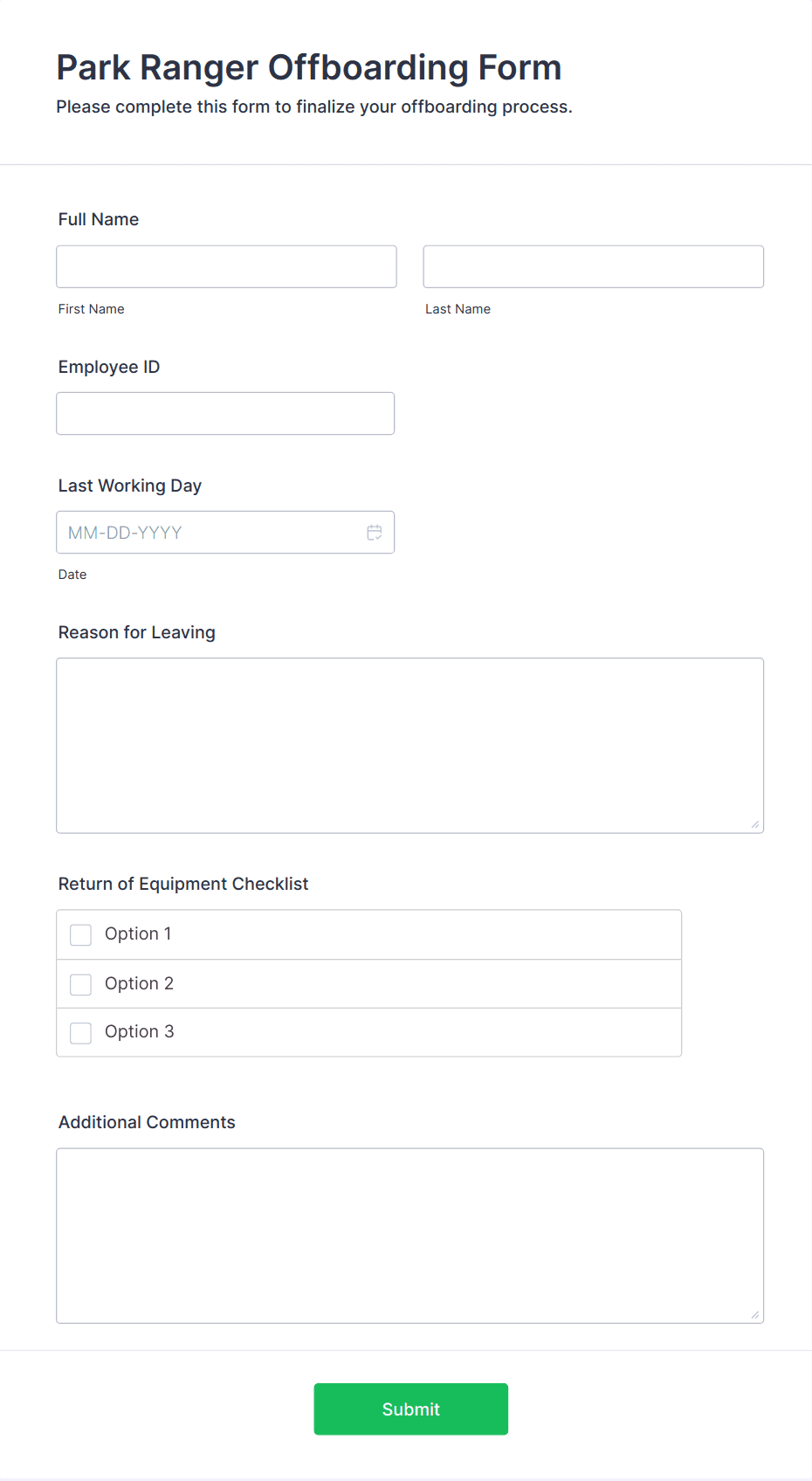
Task: Click the 'Option 1' label text
Action: pyautogui.click(x=138, y=934)
